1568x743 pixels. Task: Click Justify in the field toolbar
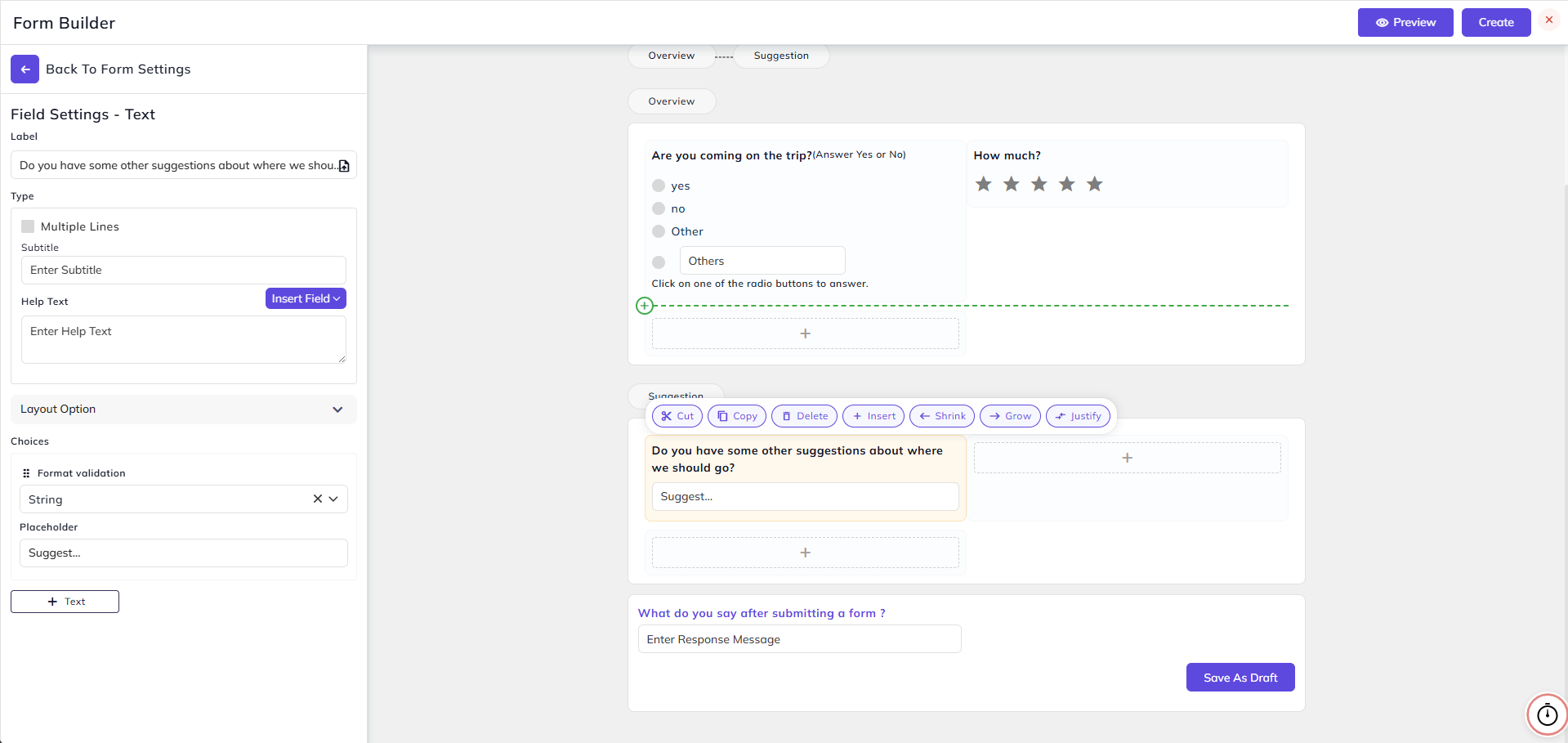click(1079, 416)
